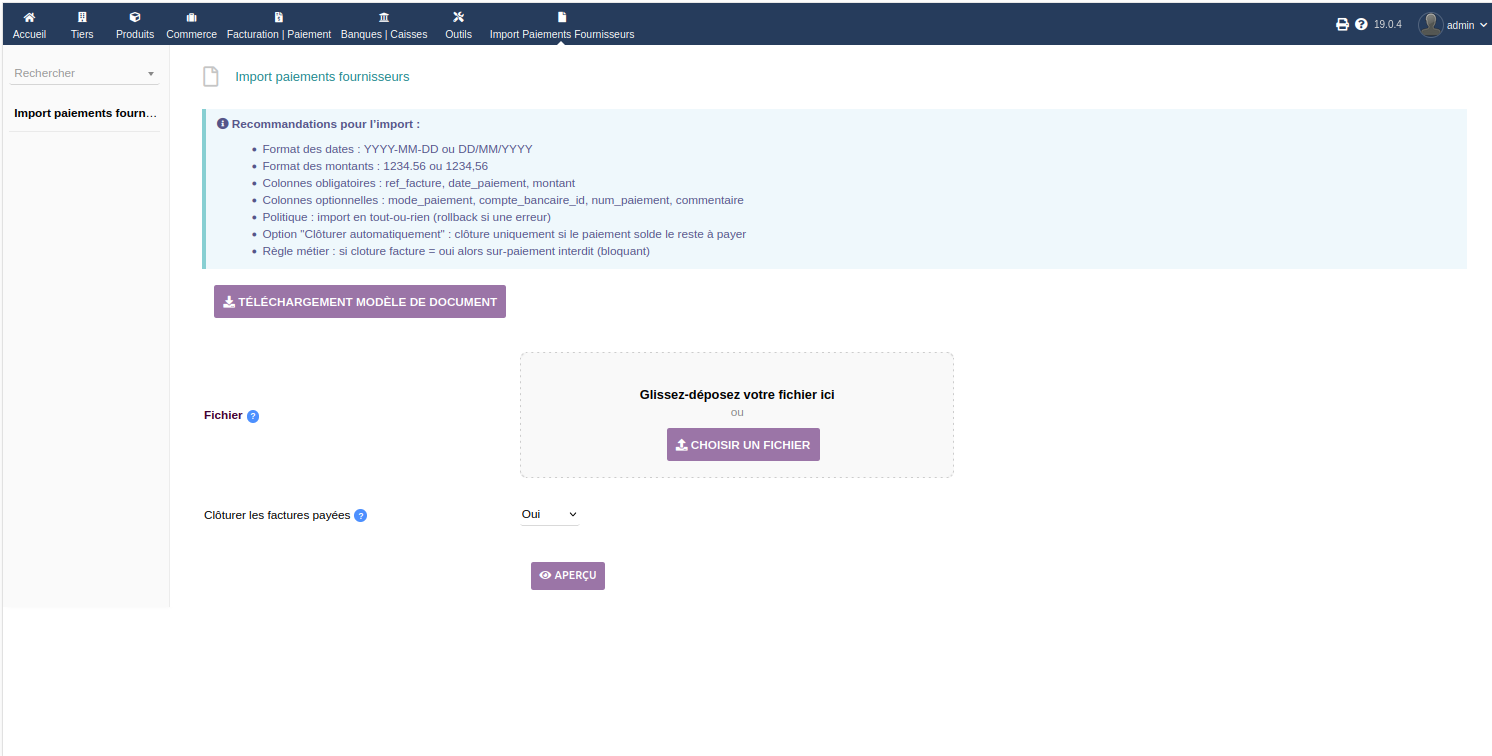1492x756 pixels.
Task: Open the Banques bank icon
Action: pos(384,17)
